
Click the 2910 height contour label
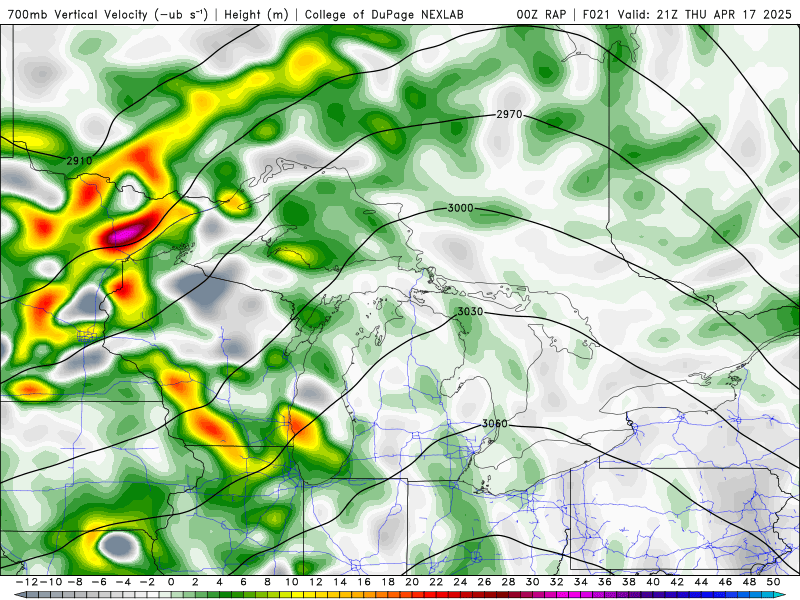tap(80, 161)
